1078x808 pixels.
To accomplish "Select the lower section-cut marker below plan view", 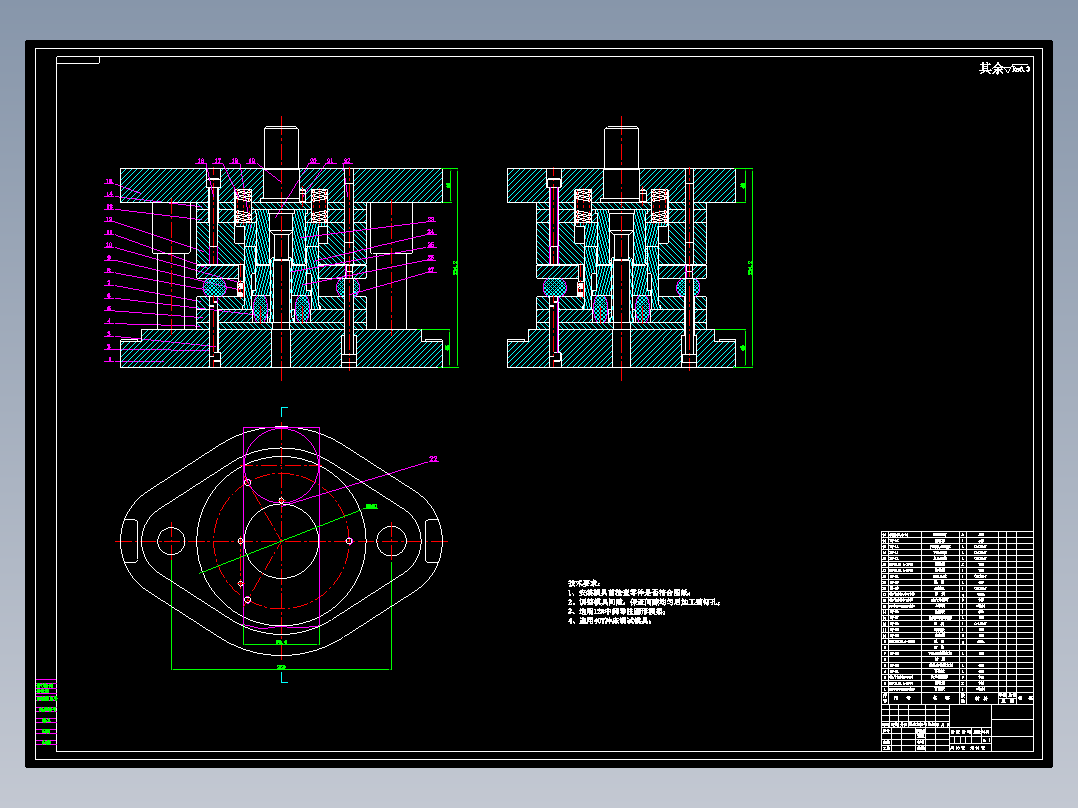I will [x=283, y=678].
